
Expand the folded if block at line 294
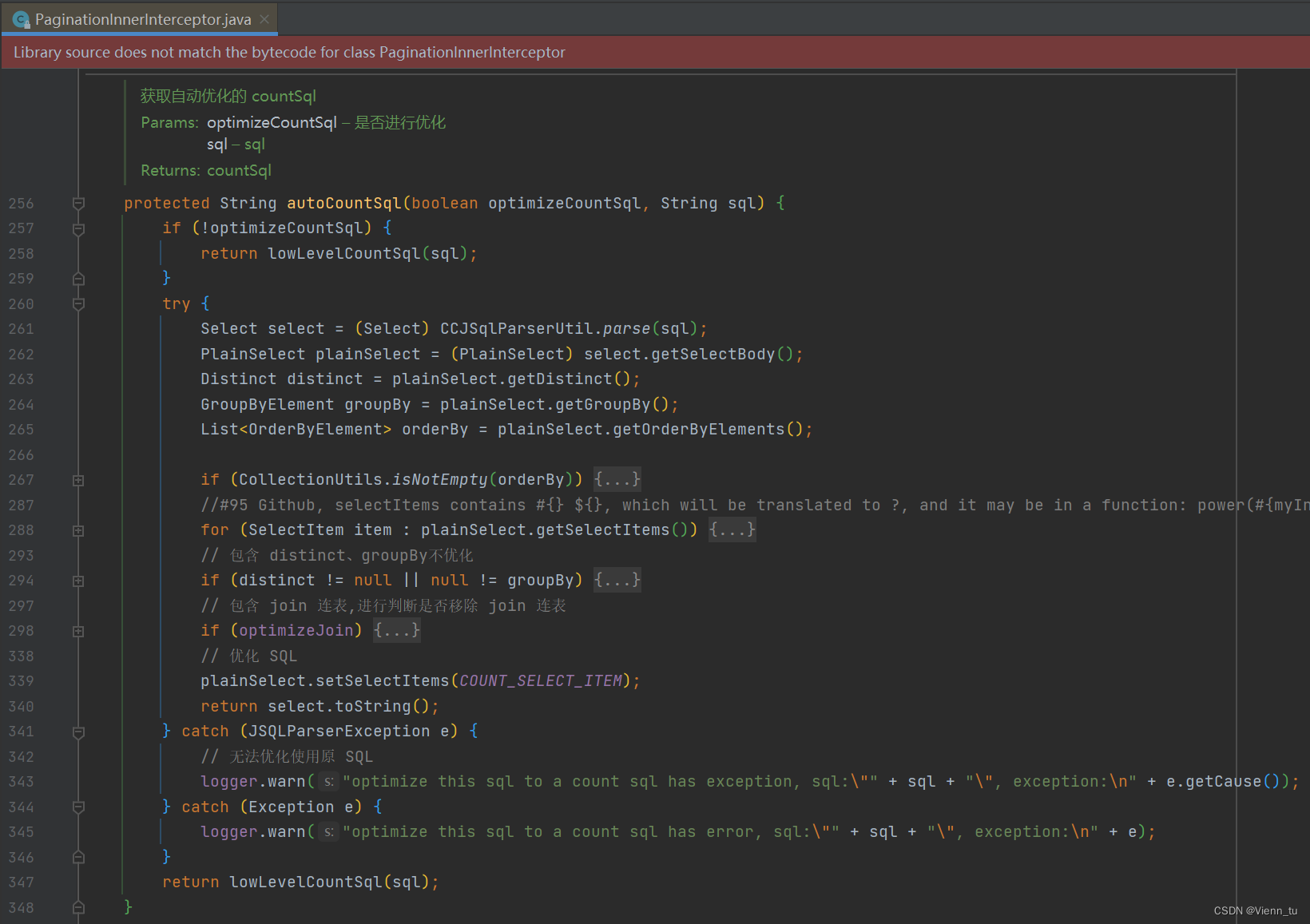pyautogui.click(x=78, y=581)
